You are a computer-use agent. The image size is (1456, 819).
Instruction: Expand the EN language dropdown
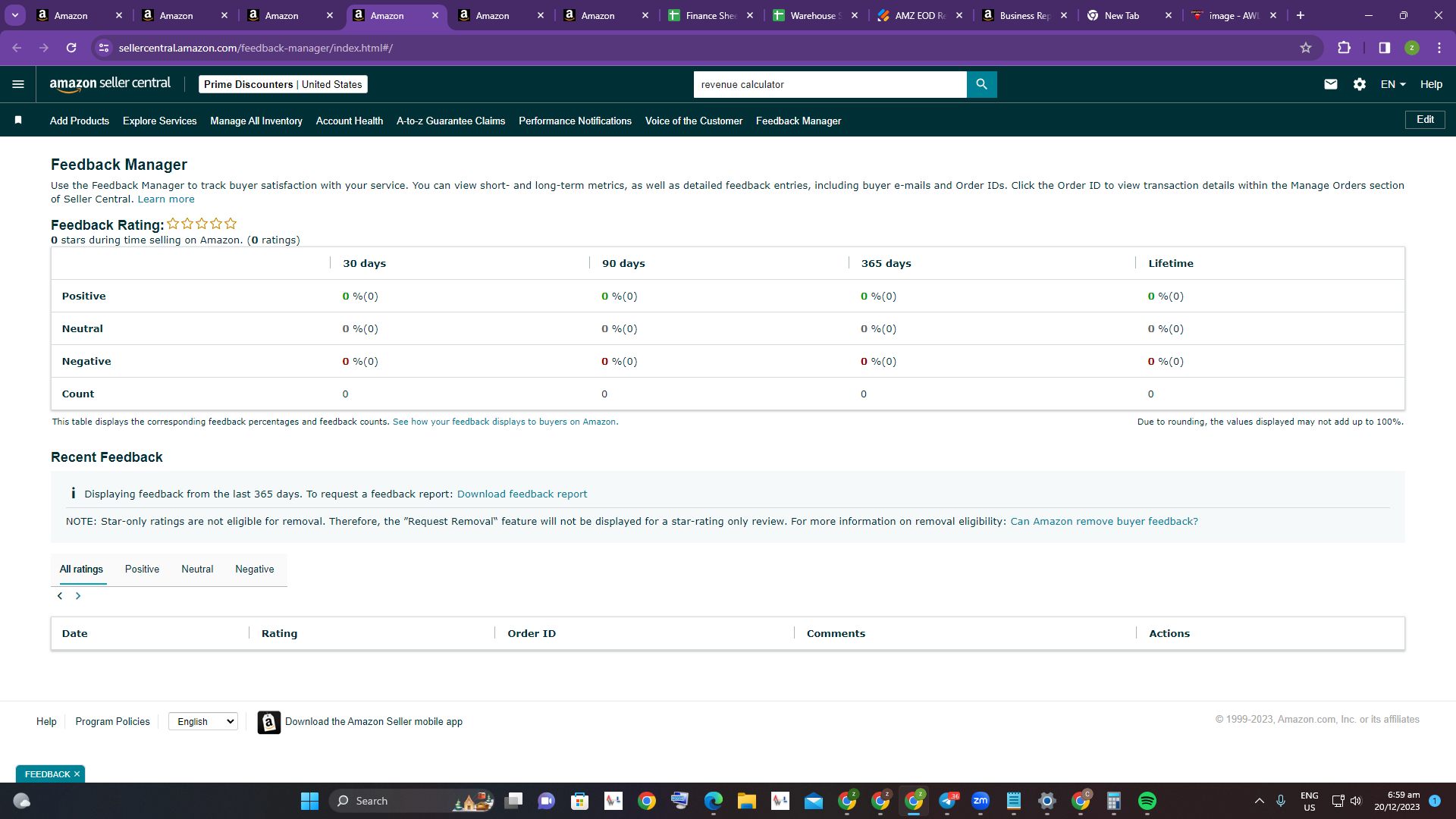[x=1393, y=84]
